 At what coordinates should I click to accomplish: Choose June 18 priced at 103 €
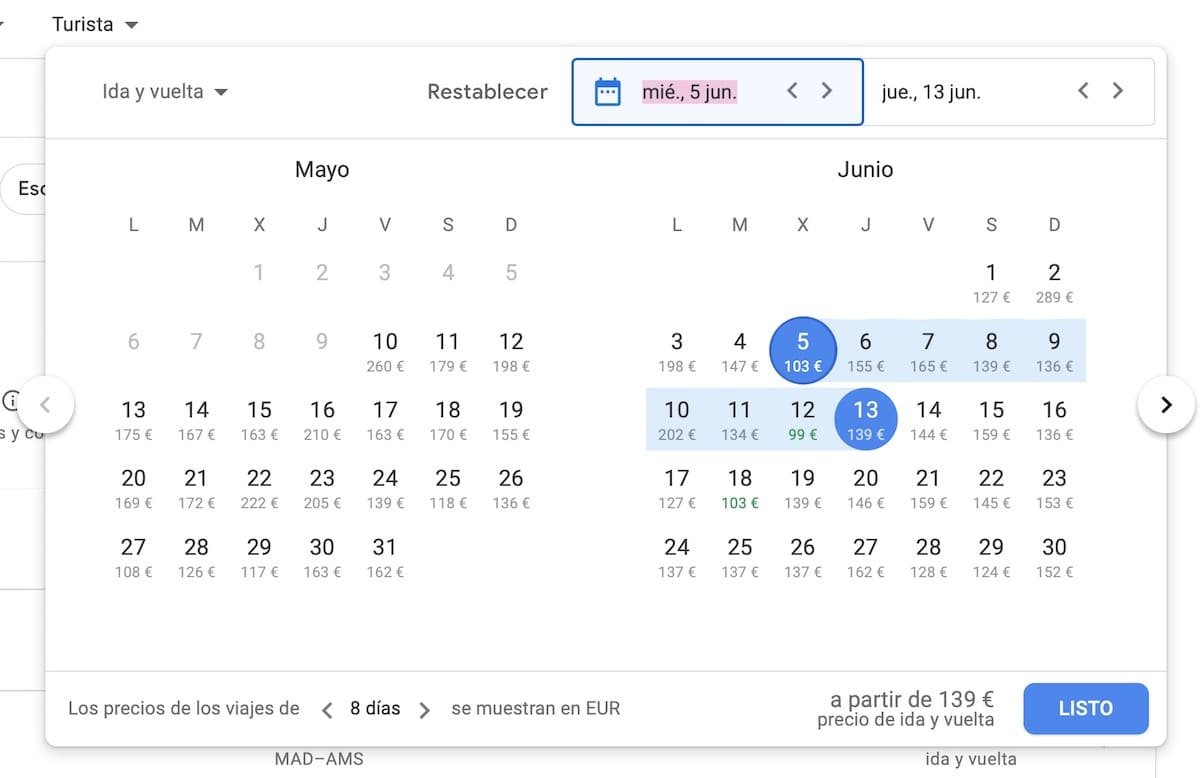coord(739,488)
